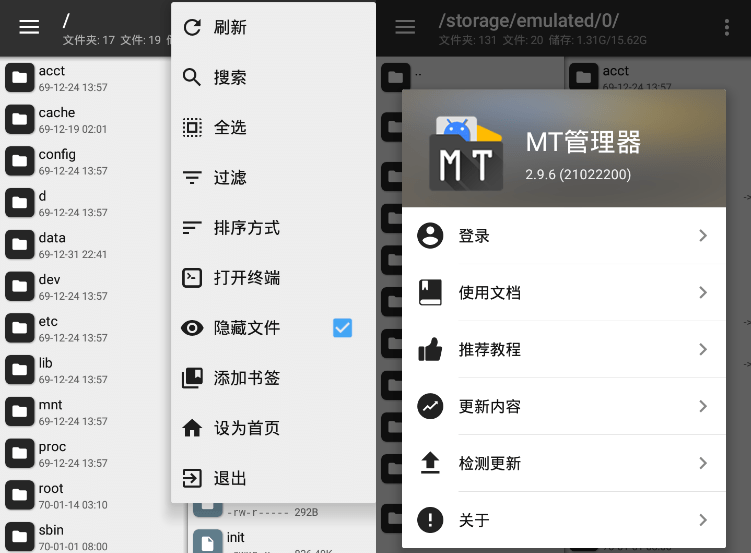The height and width of the screenshot is (553, 751).
Task: Expand the 检测更新 row chevron
Action: tap(703, 463)
